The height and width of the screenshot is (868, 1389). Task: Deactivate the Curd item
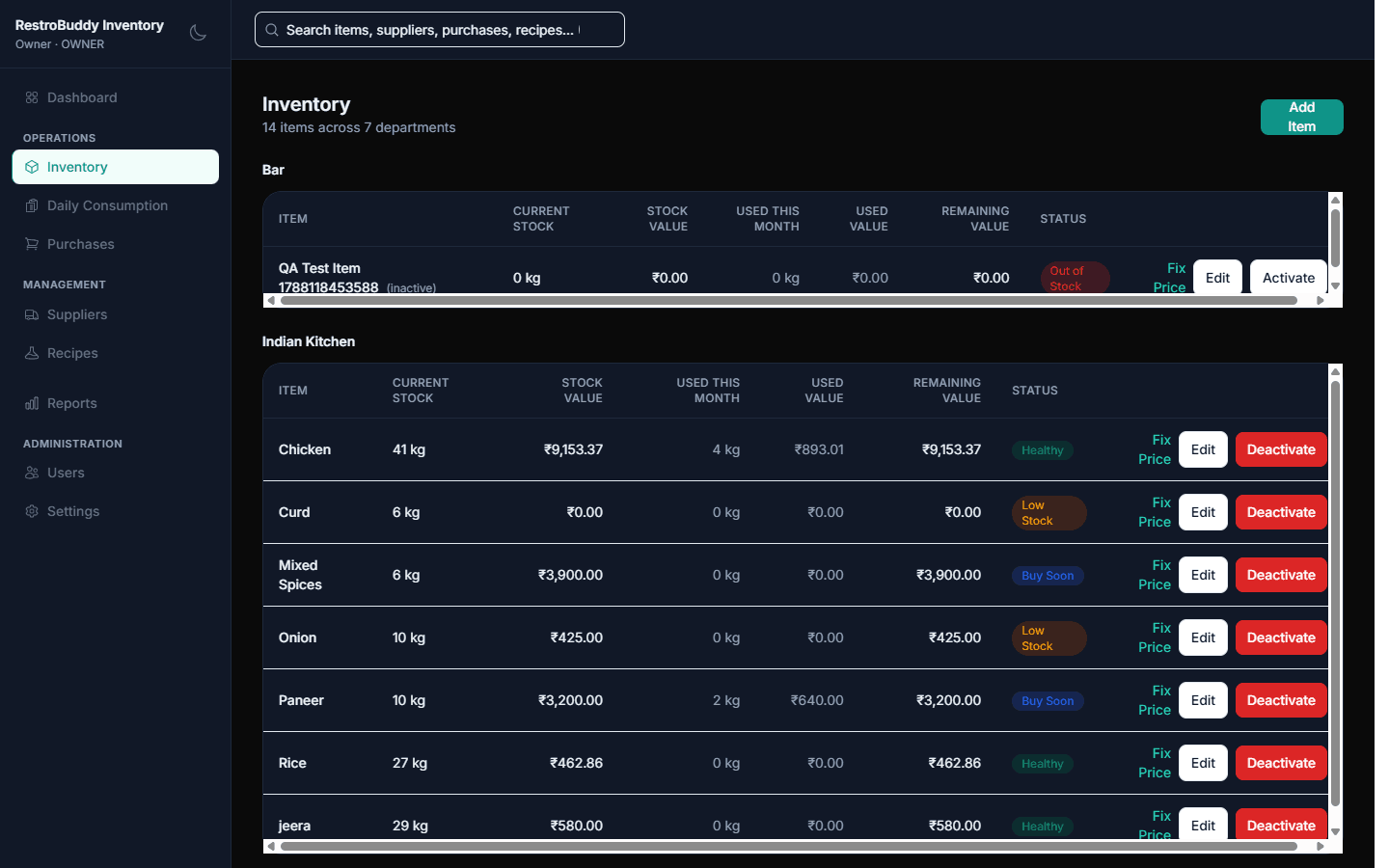pyautogui.click(x=1281, y=512)
